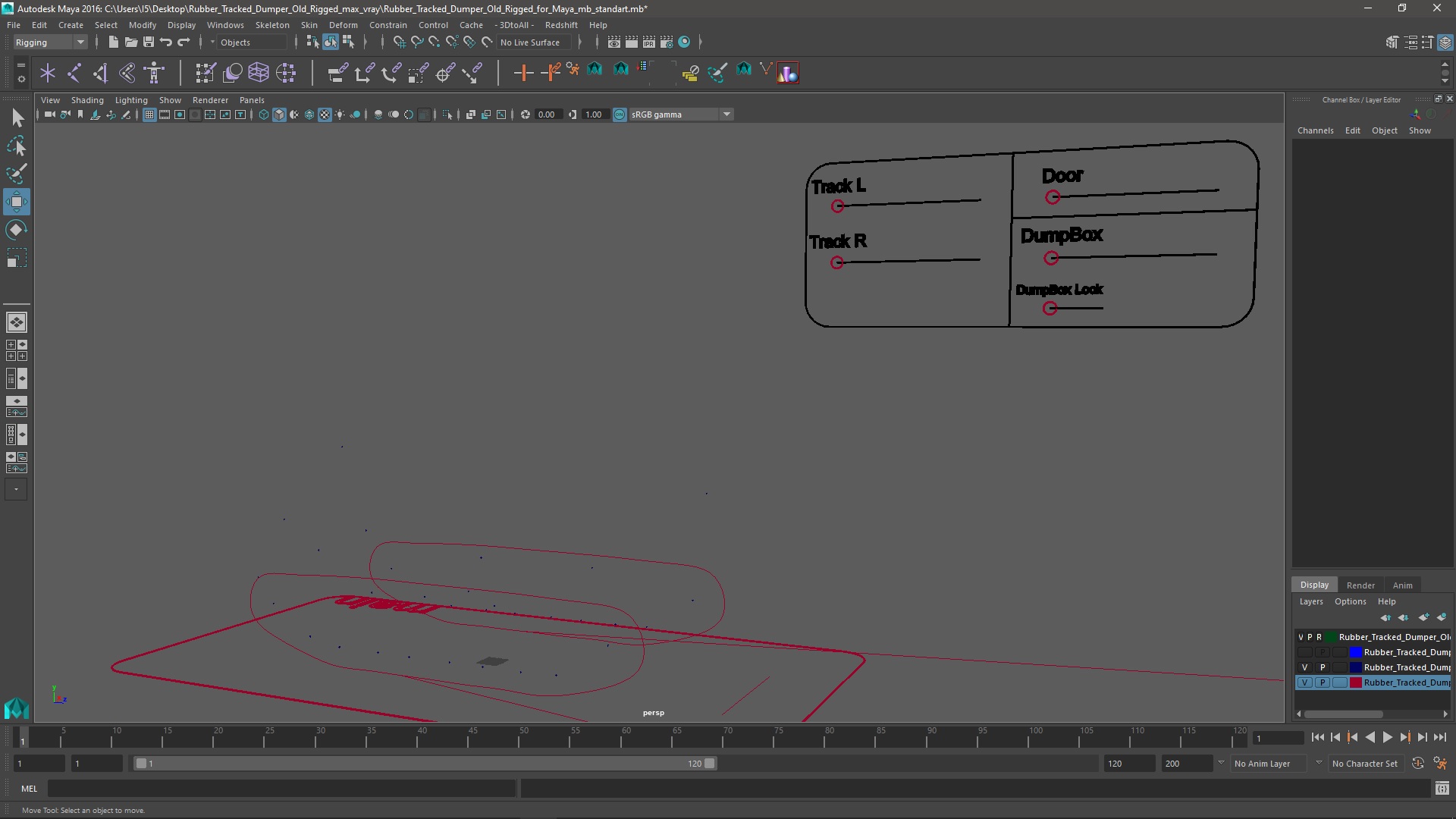
Task: Click the Create Lattice deformer icon
Action: [259, 73]
